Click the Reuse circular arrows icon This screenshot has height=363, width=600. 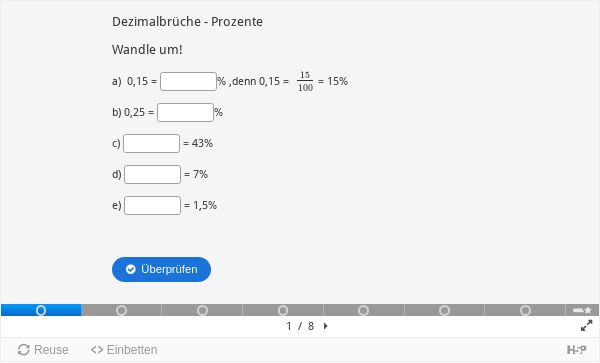pos(24,350)
